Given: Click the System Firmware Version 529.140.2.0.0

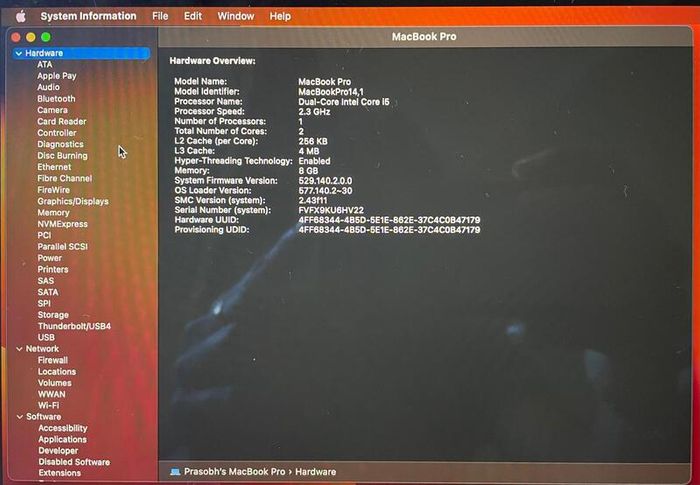Looking at the screenshot, I should point(325,181).
